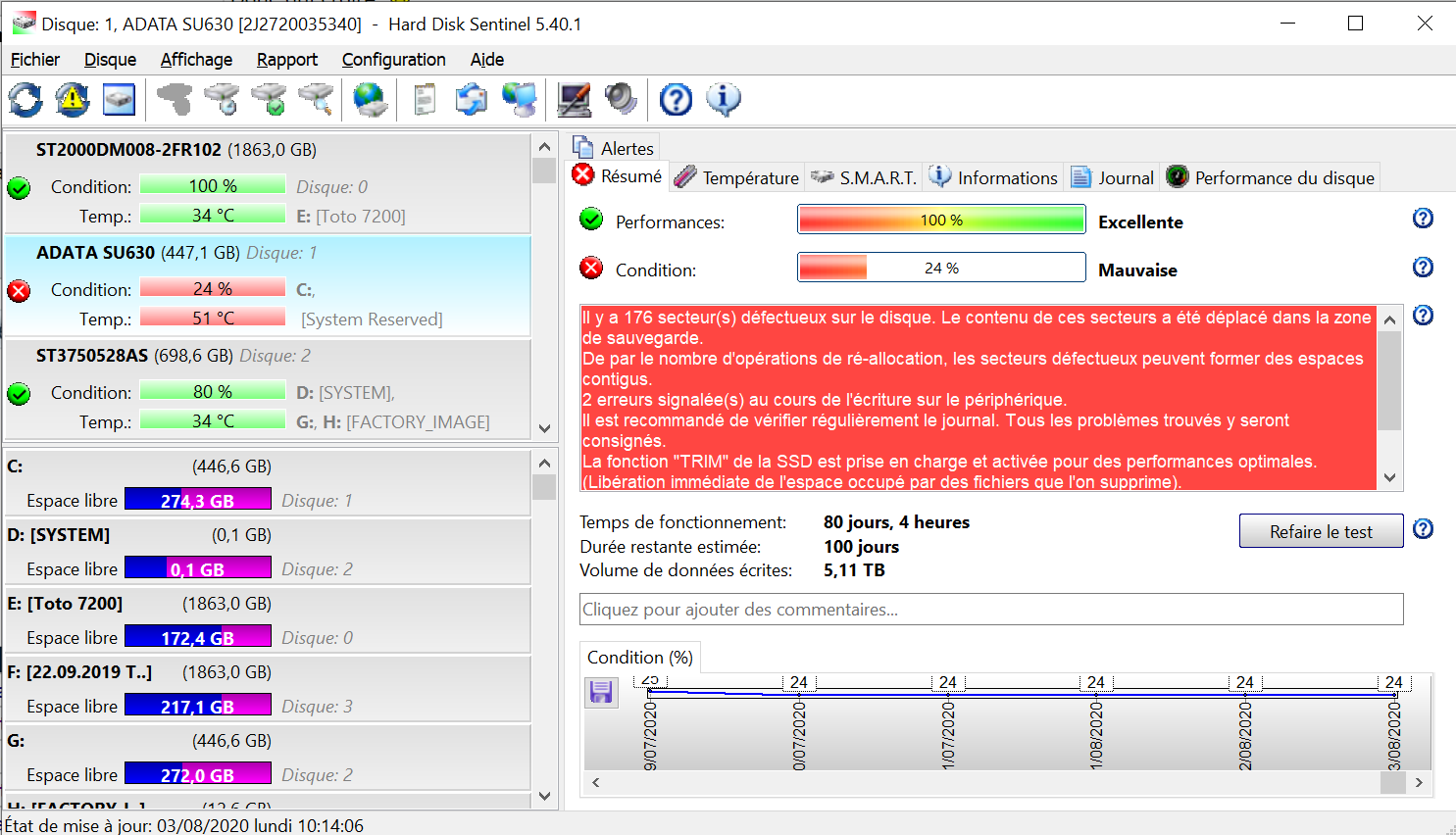Image resolution: width=1456 pixels, height=835 pixels.
Task: Click the help icon next to Refaire le test
Action: [1423, 529]
